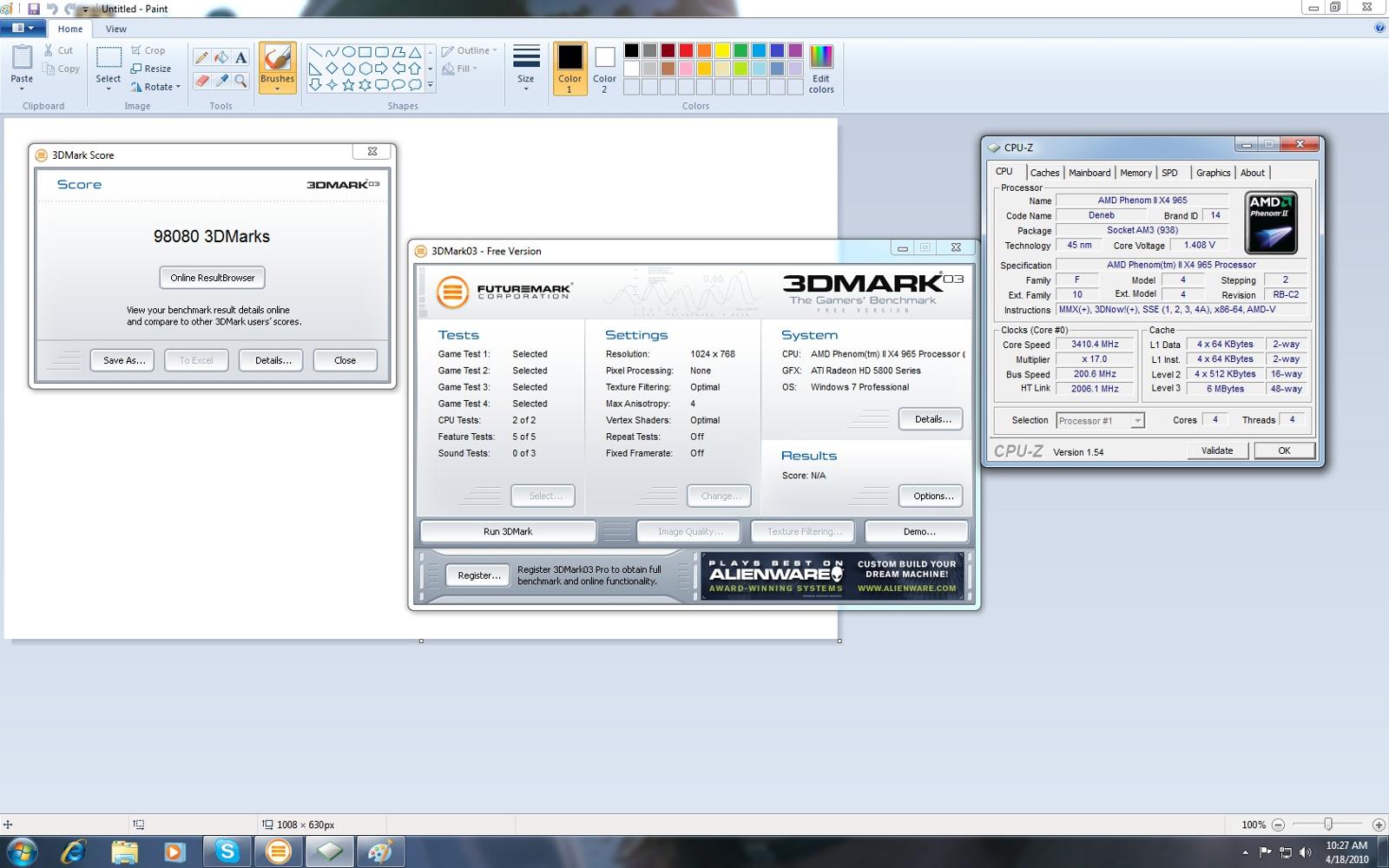Open the Select dropdown arrow
The image size is (1389, 868).
coord(109,89)
